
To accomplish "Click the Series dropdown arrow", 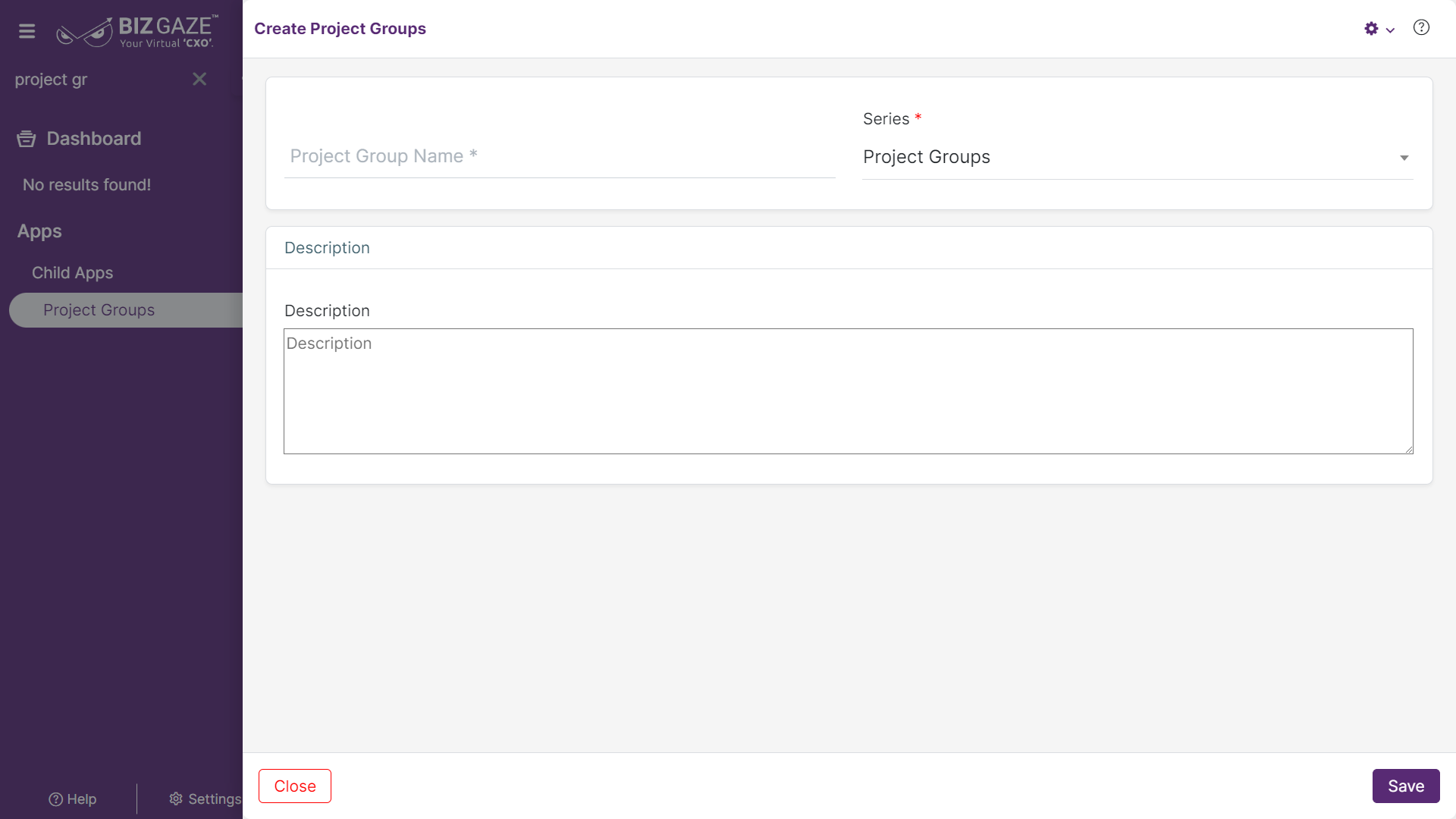I will tap(1404, 158).
